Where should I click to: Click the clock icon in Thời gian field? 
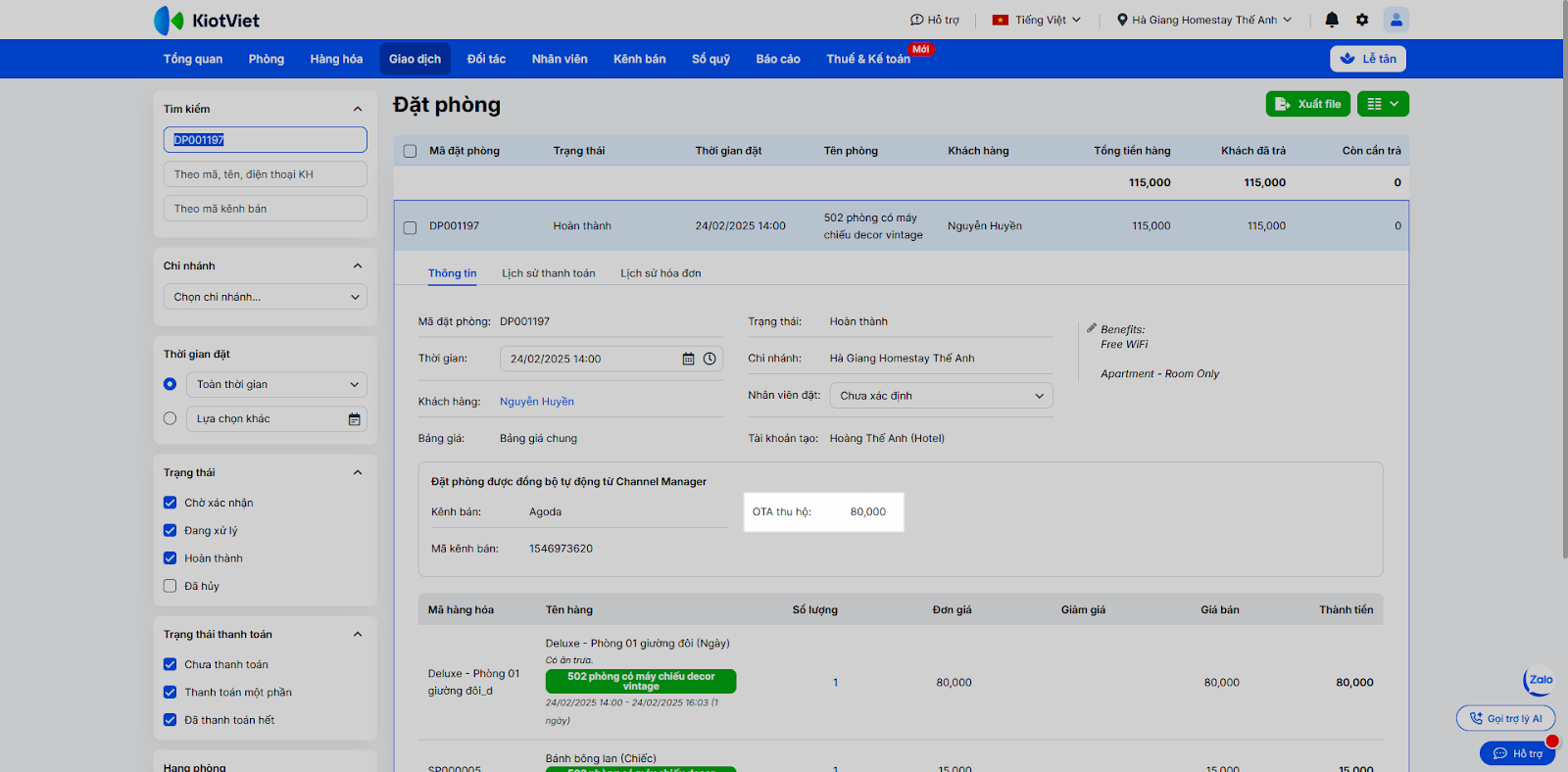pyautogui.click(x=710, y=359)
